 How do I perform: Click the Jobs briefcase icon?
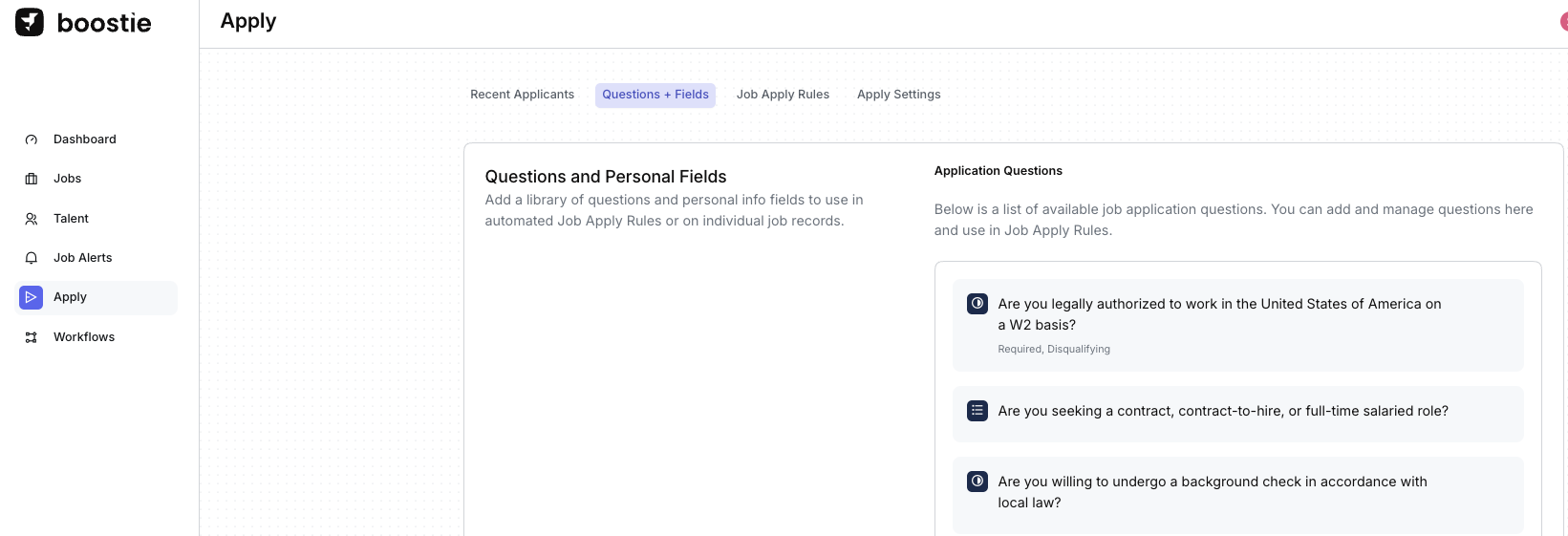tap(32, 179)
